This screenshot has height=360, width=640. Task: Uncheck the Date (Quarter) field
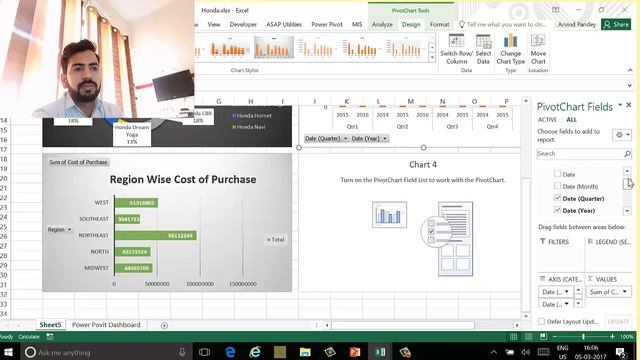[557, 198]
